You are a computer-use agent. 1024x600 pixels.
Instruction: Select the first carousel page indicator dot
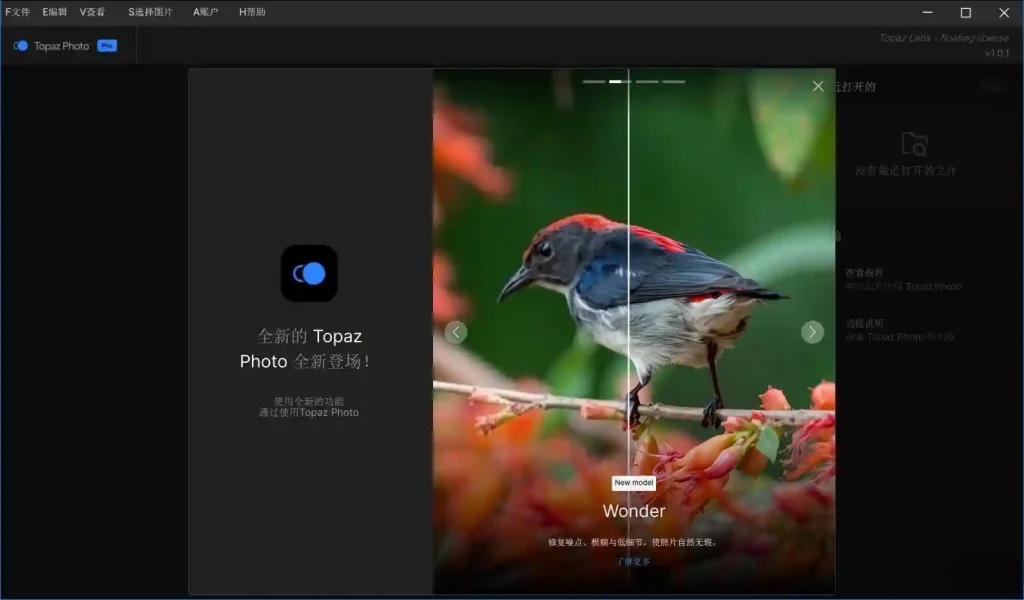[x=594, y=81]
